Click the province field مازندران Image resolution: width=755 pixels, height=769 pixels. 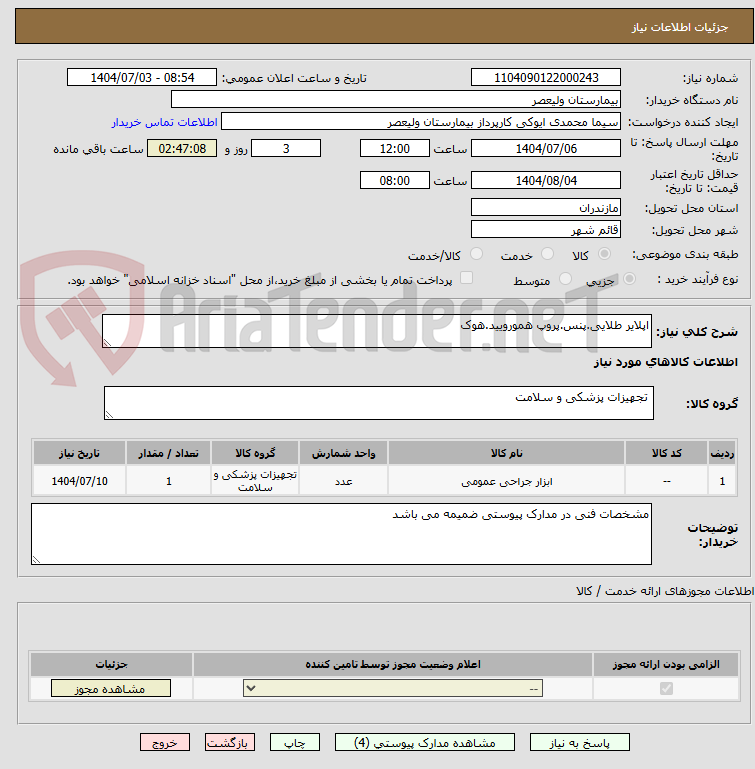coord(546,207)
